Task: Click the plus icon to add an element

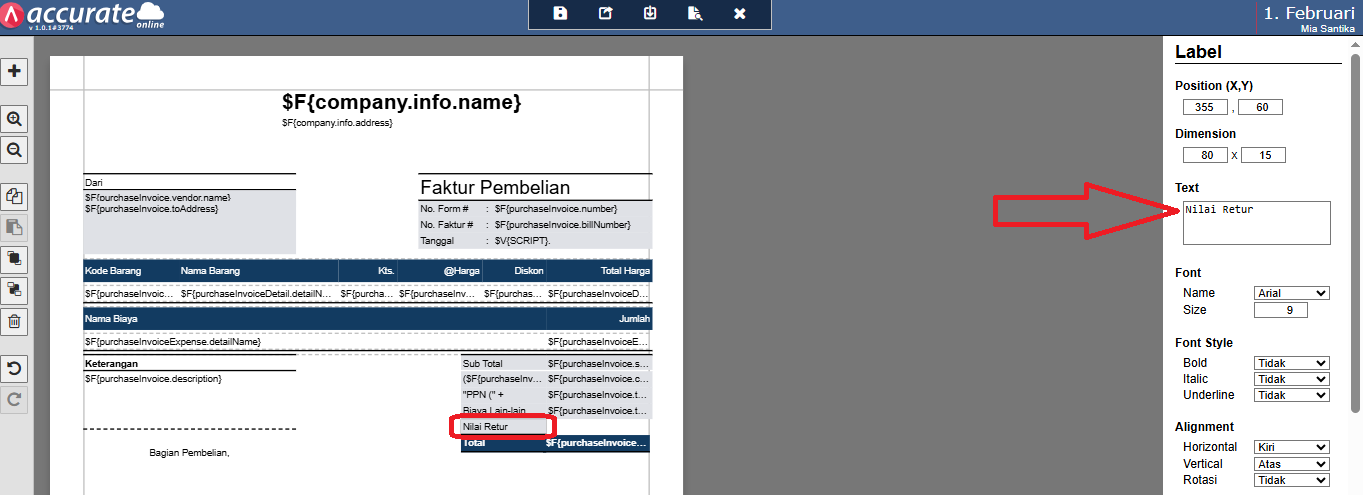Action: point(15,72)
